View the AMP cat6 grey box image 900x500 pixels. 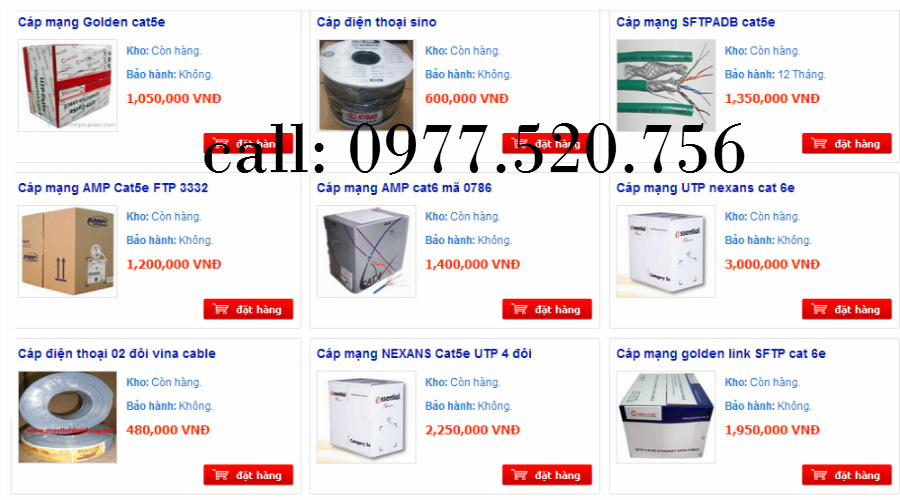(366, 251)
